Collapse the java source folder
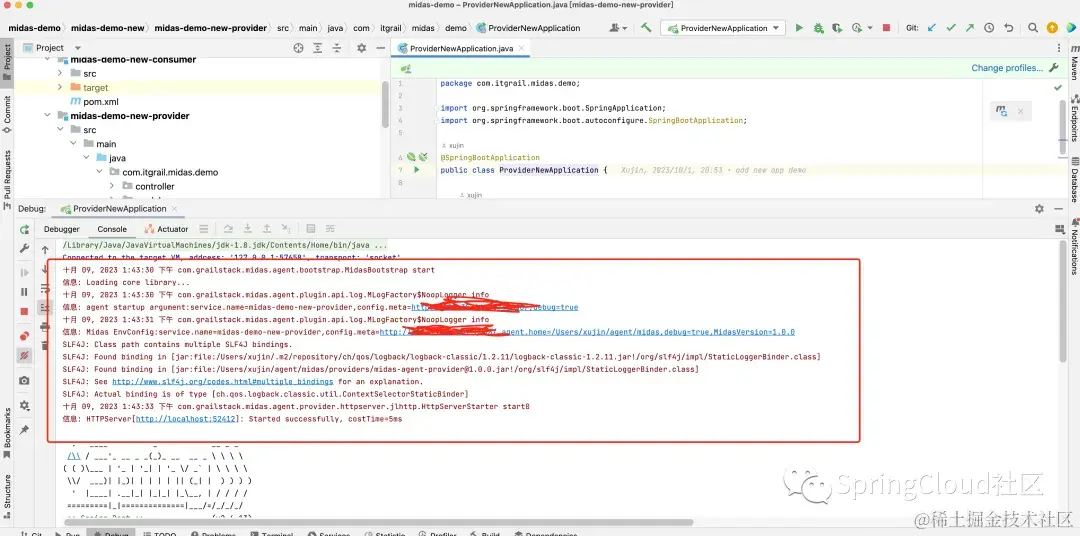Screen dimensions: 1080x536 point(86,158)
